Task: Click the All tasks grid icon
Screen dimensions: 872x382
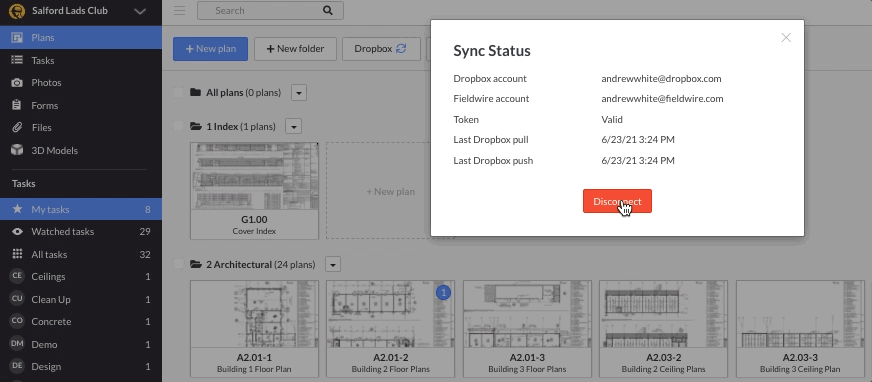Action: [17, 254]
